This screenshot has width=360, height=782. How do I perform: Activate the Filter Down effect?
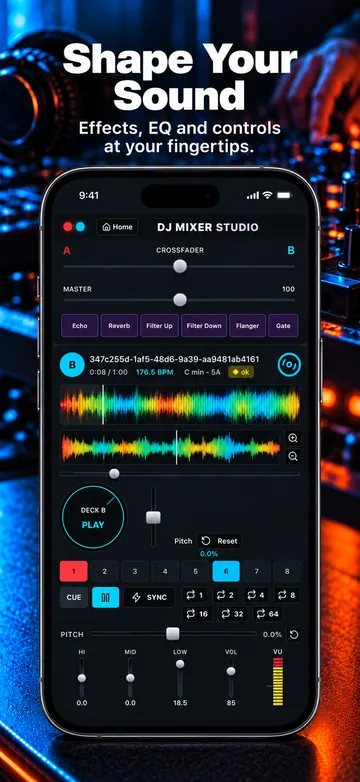click(204, 326)
